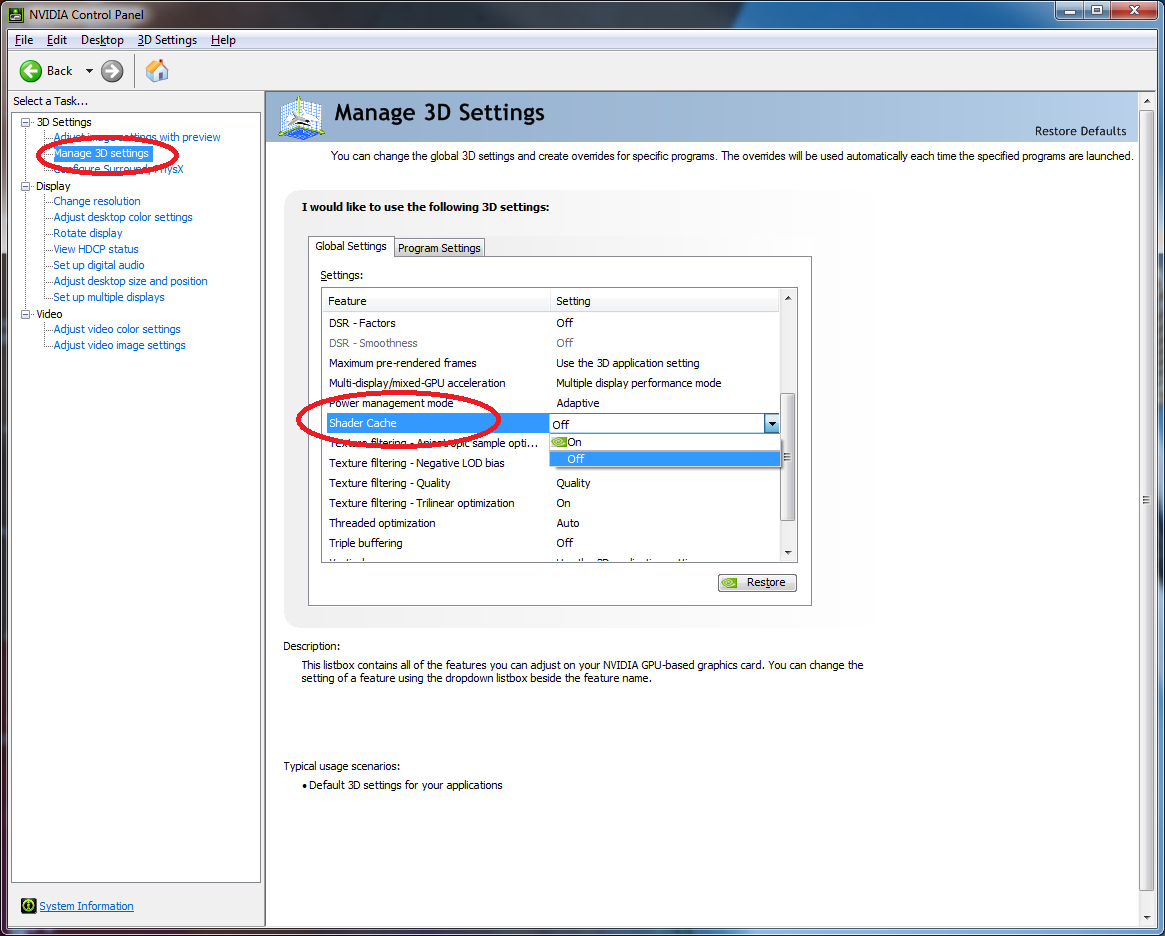1165x936 pixels.
Task: Click the Restore Defaults link
Action: (x=1080, y=131)
